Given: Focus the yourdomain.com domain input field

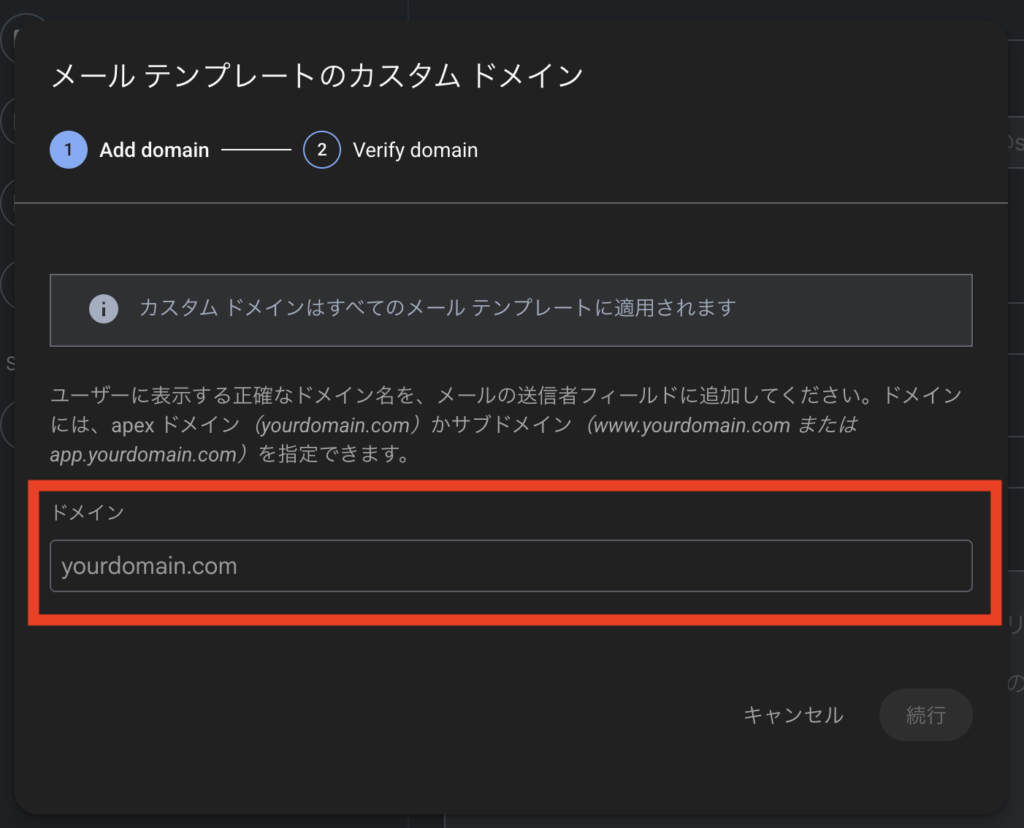Looking at the screenshot, I should pos(510,566).
